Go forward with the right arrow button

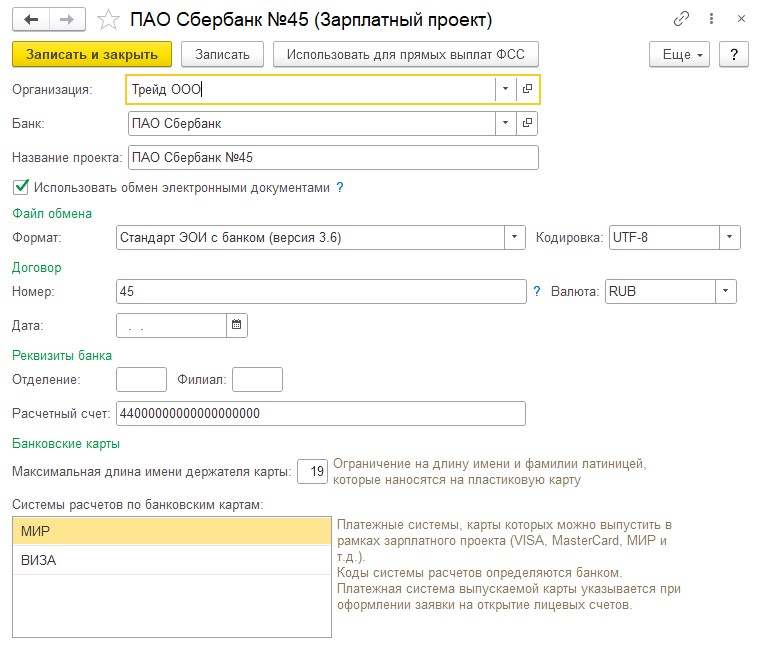67,20
